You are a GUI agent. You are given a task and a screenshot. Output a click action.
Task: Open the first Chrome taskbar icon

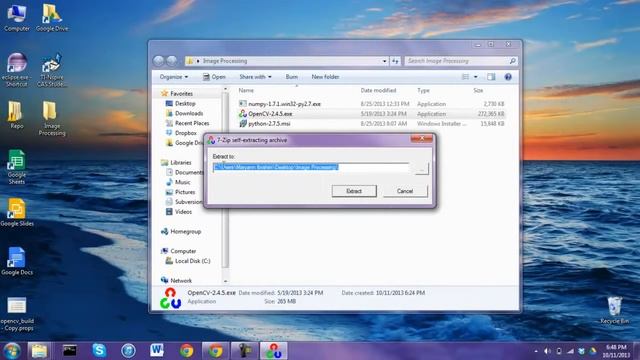[187, 351]
